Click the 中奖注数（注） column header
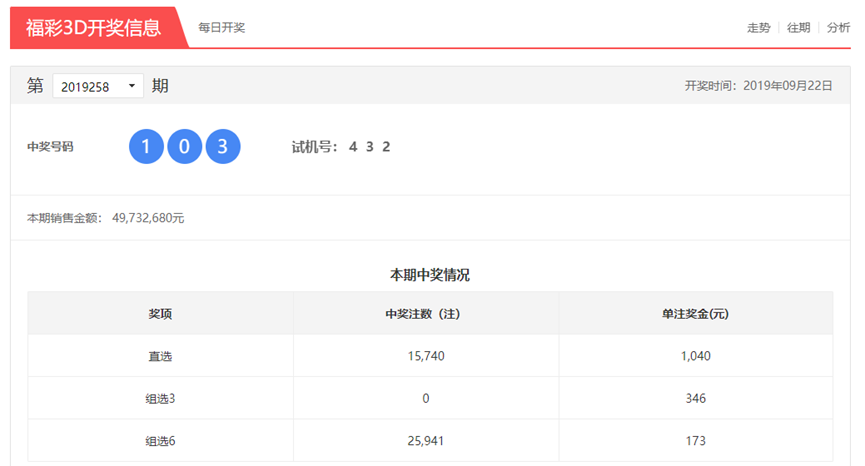 click(425, 314)
